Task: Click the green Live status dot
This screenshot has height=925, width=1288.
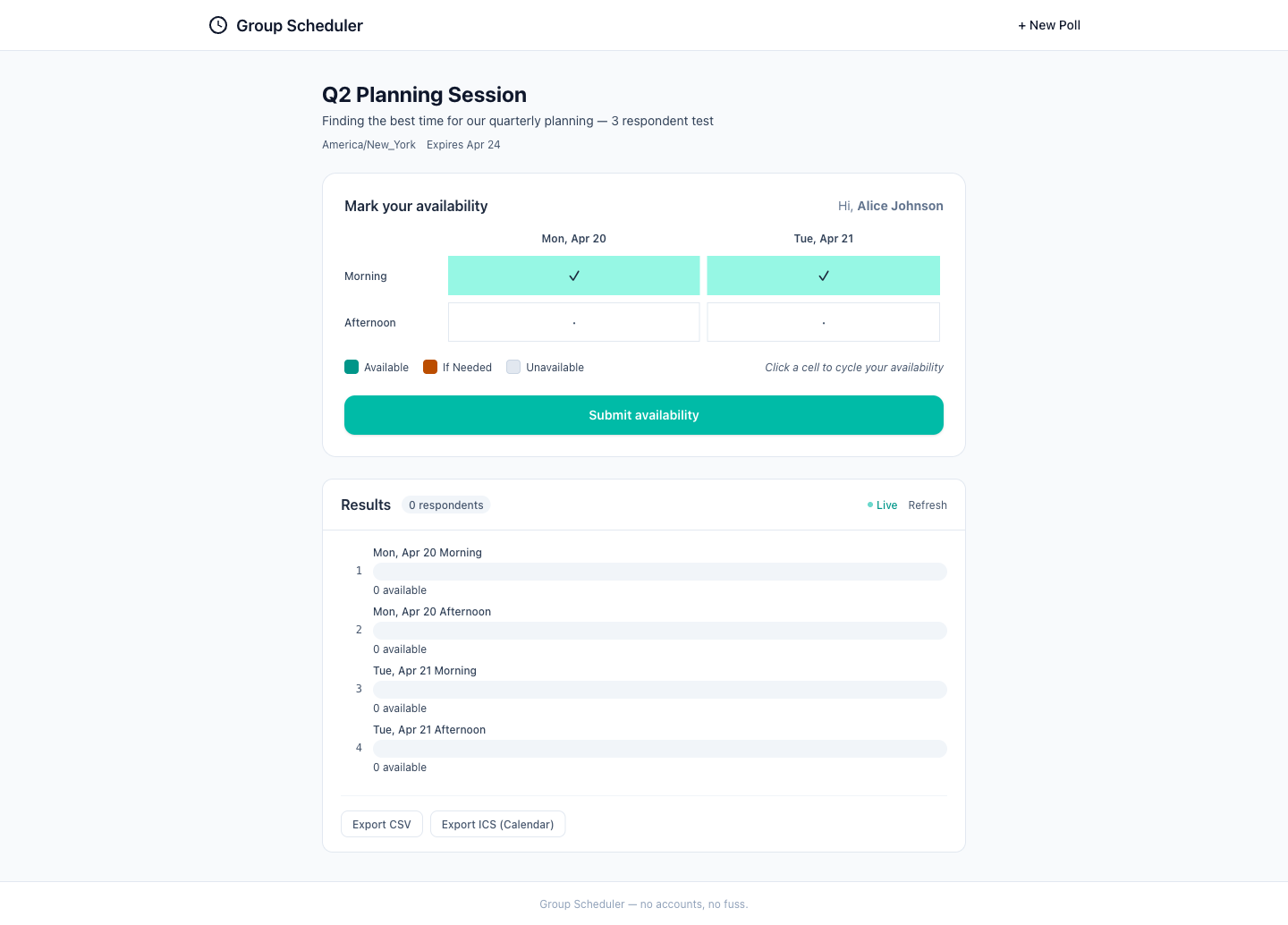Action: pos(870,505)
